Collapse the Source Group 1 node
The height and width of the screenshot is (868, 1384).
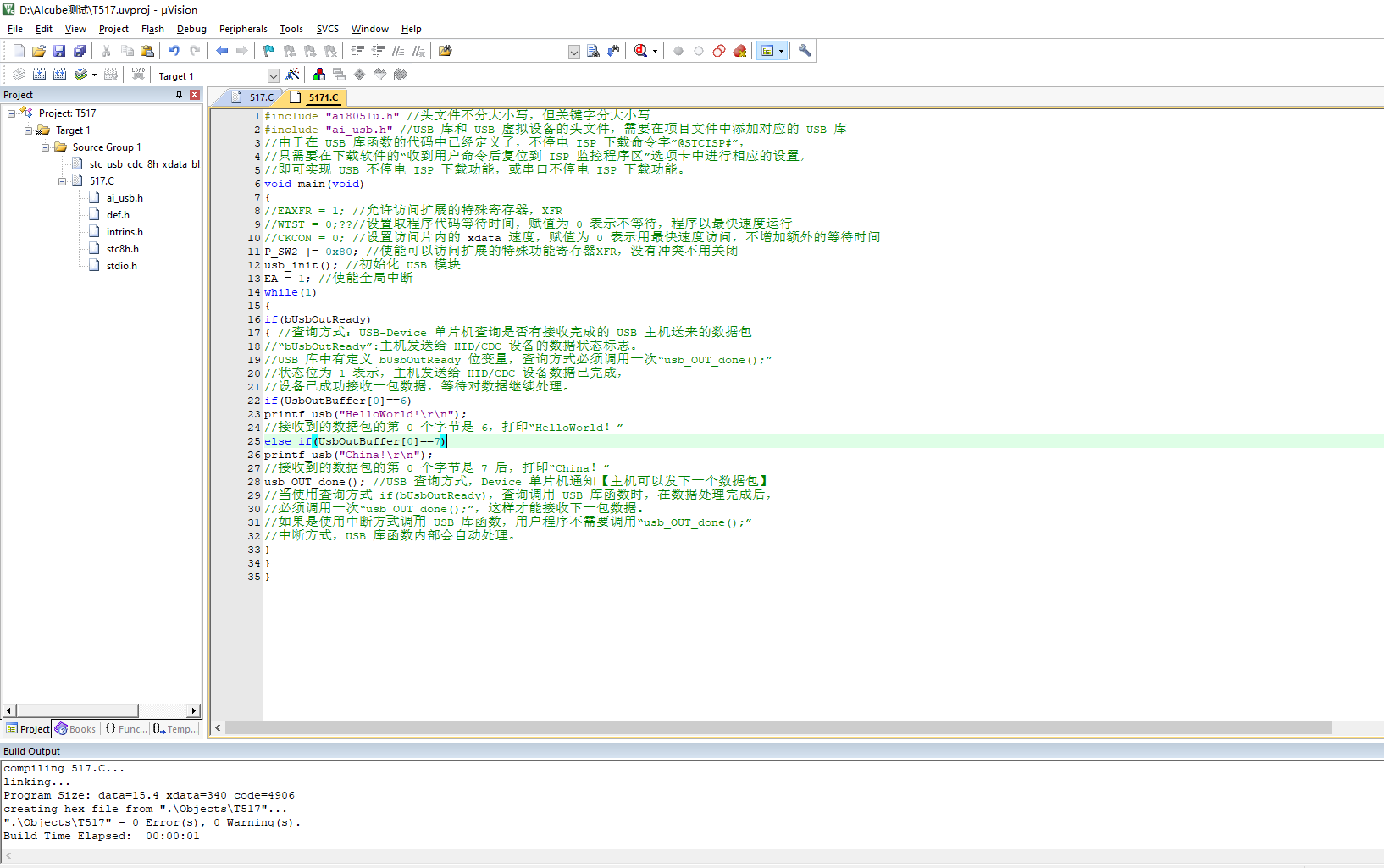click(45, 147)
